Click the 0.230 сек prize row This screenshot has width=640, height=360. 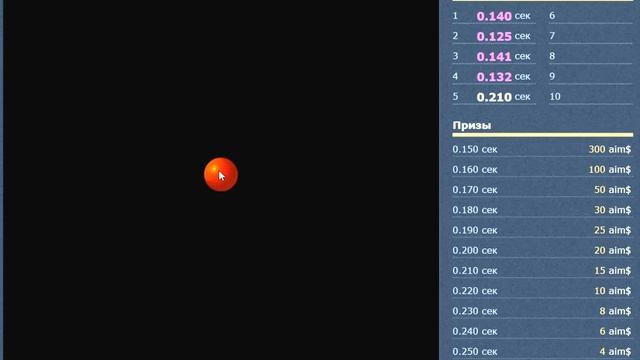(542, 311)
